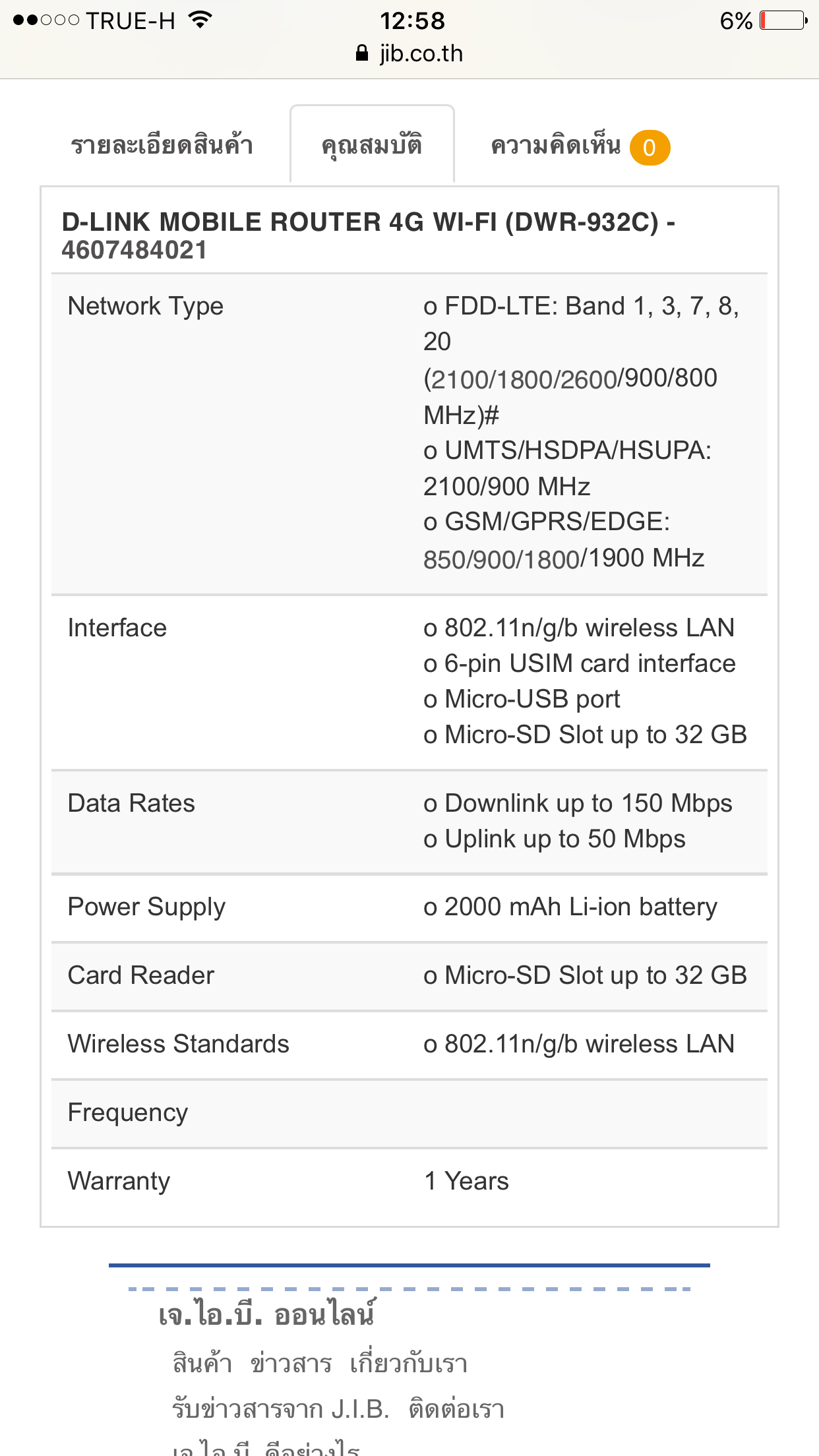Screen dimensions: 819x1456
Task: Tap the Wi-Fi status icon
Action: [x=199, y=20]
